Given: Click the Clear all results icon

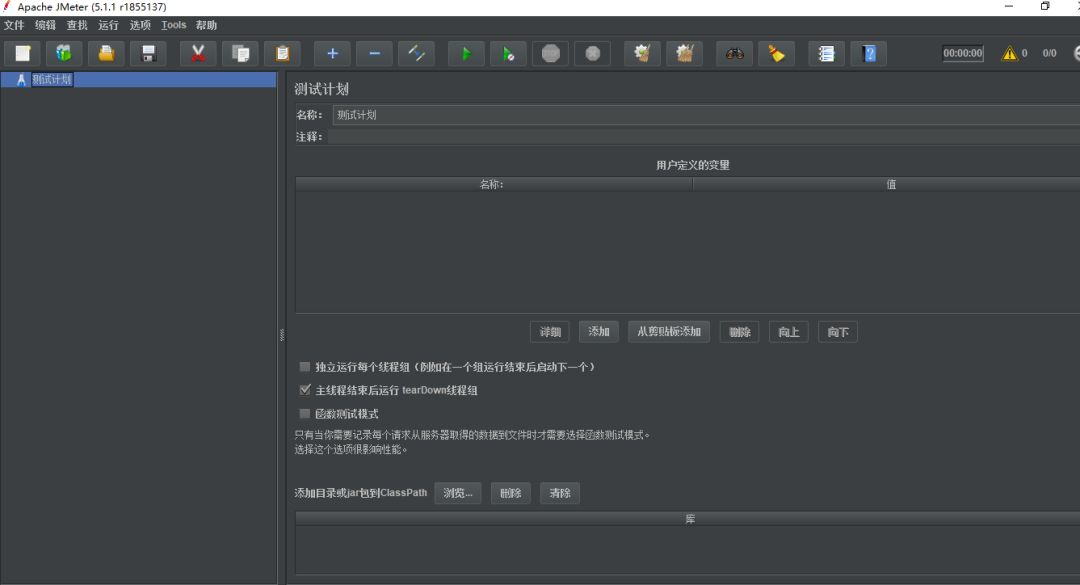Looking at the screenshot, I should click(x=684, y=54).
